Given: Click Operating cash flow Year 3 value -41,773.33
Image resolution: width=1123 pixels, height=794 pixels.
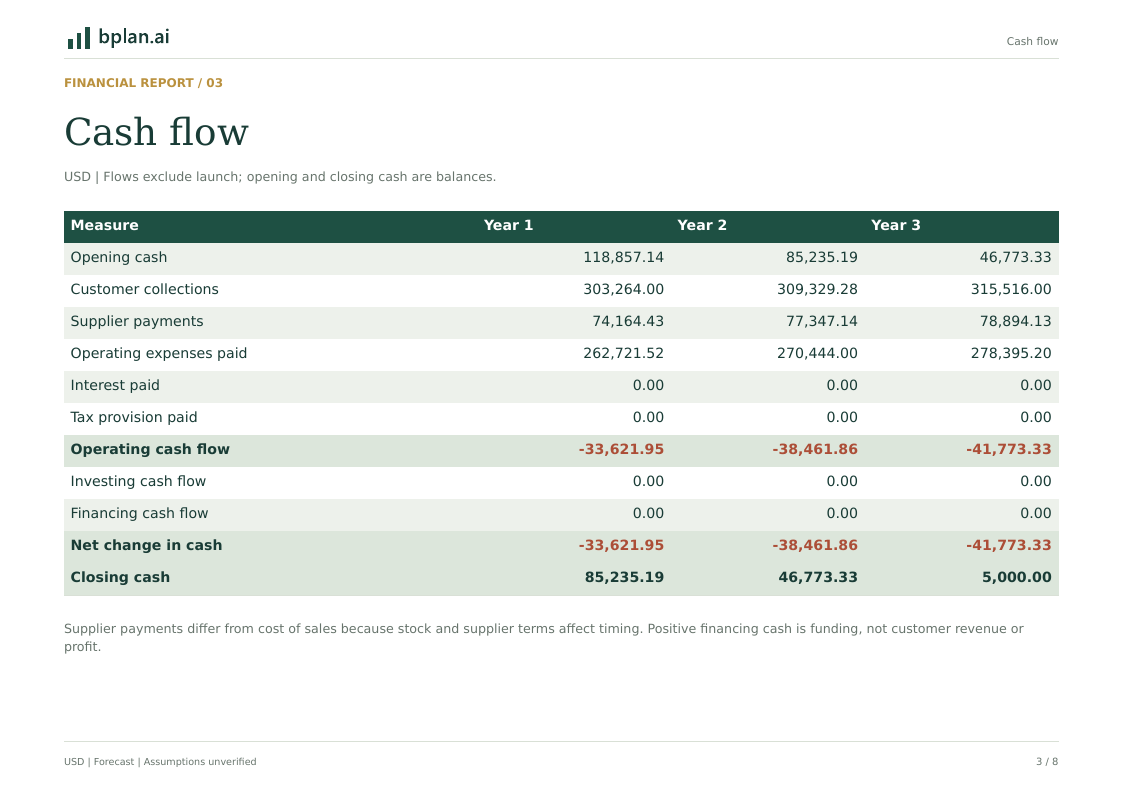Looking at the screenshot, I should pos(1008,450).
